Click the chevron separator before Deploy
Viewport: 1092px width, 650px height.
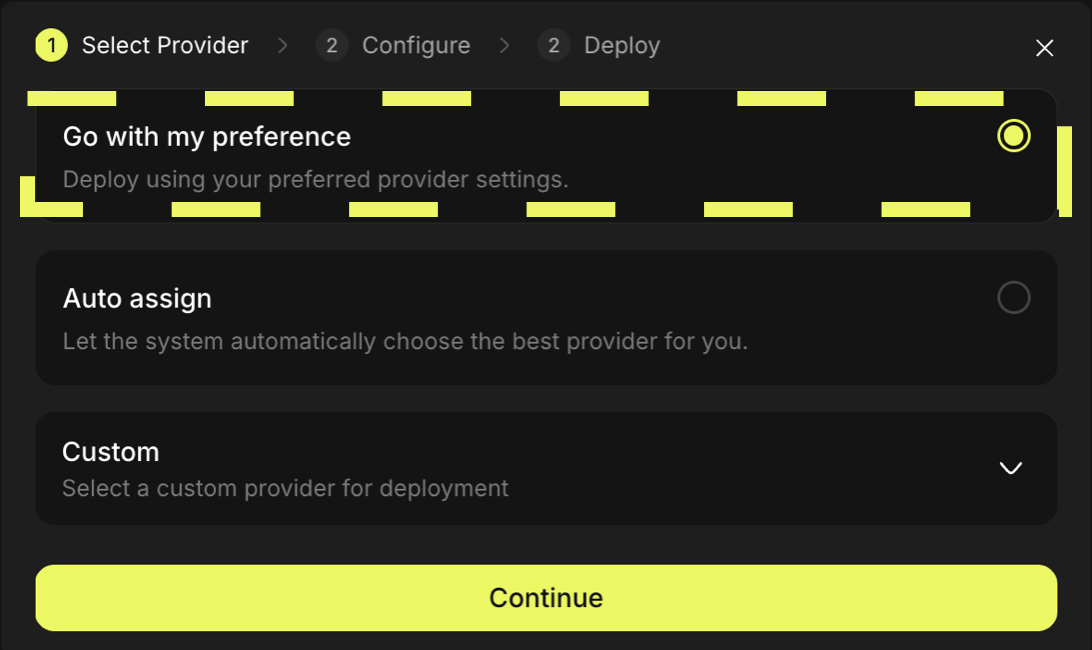point(505,45)
